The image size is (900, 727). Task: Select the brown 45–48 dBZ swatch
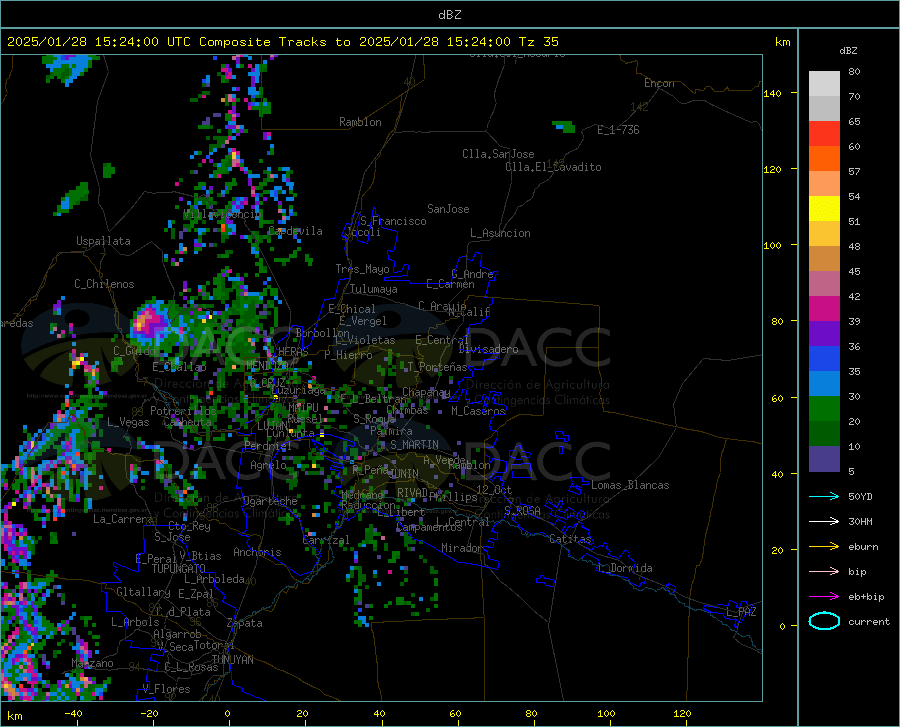824,259
